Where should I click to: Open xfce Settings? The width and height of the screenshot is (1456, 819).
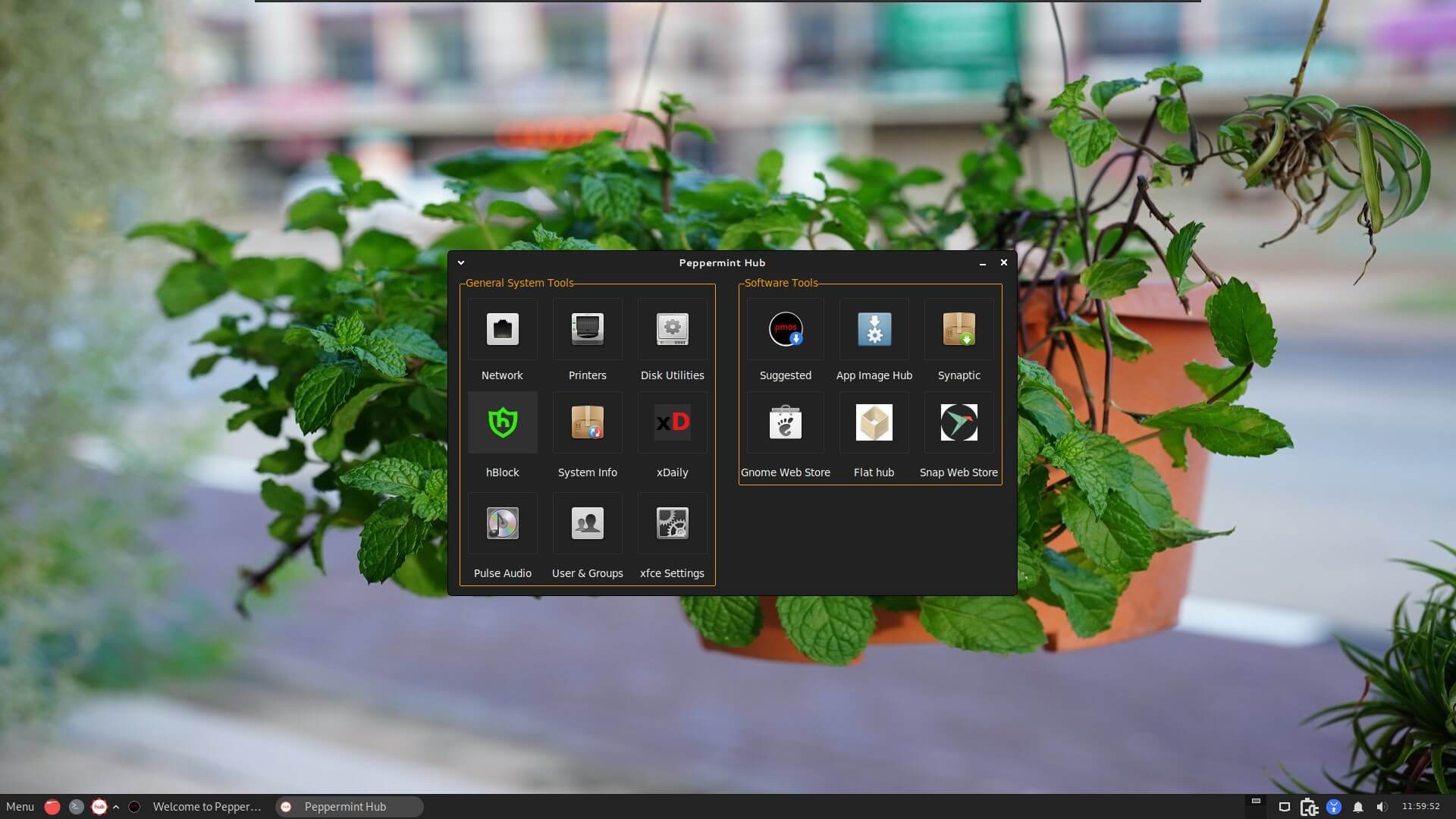click(x=672, y=523)
